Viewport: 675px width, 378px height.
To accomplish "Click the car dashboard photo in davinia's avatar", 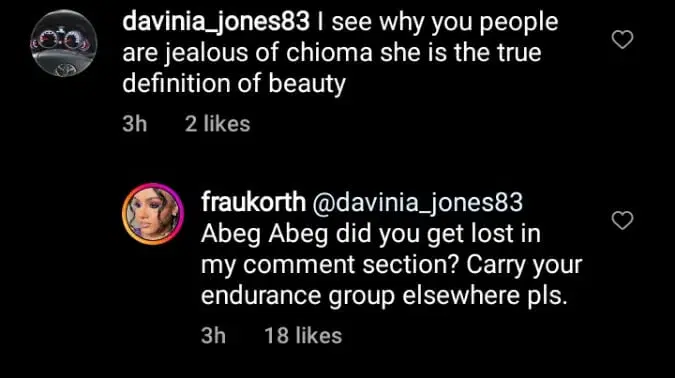I will (x=64, y=43).
